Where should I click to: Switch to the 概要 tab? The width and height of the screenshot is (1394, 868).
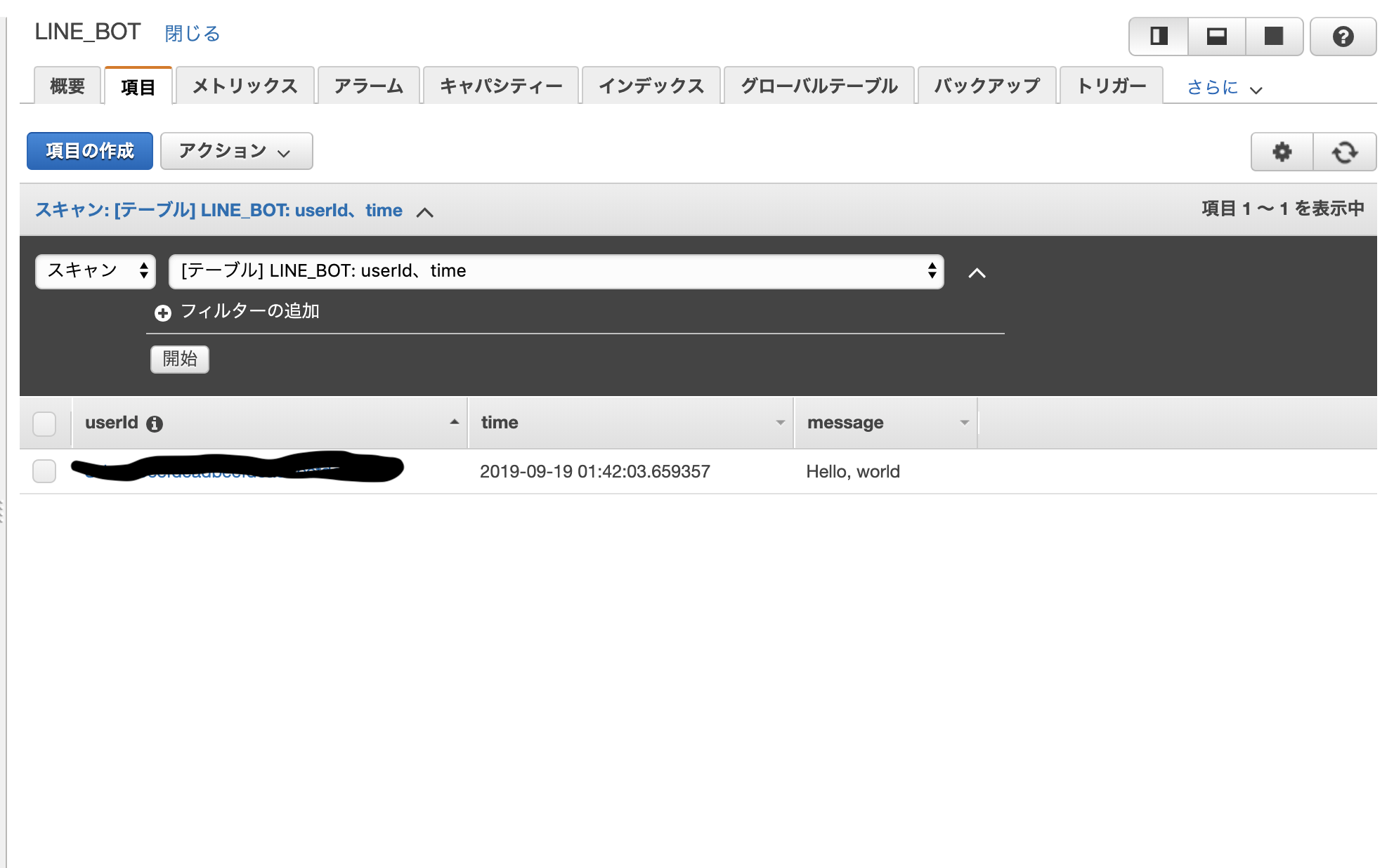(67, 86)
